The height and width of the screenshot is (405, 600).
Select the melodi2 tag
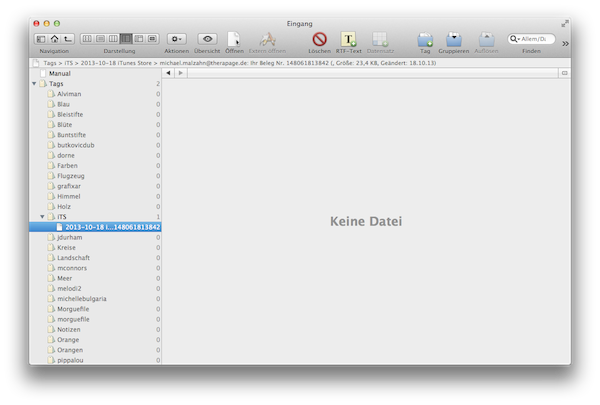[95, 289]
